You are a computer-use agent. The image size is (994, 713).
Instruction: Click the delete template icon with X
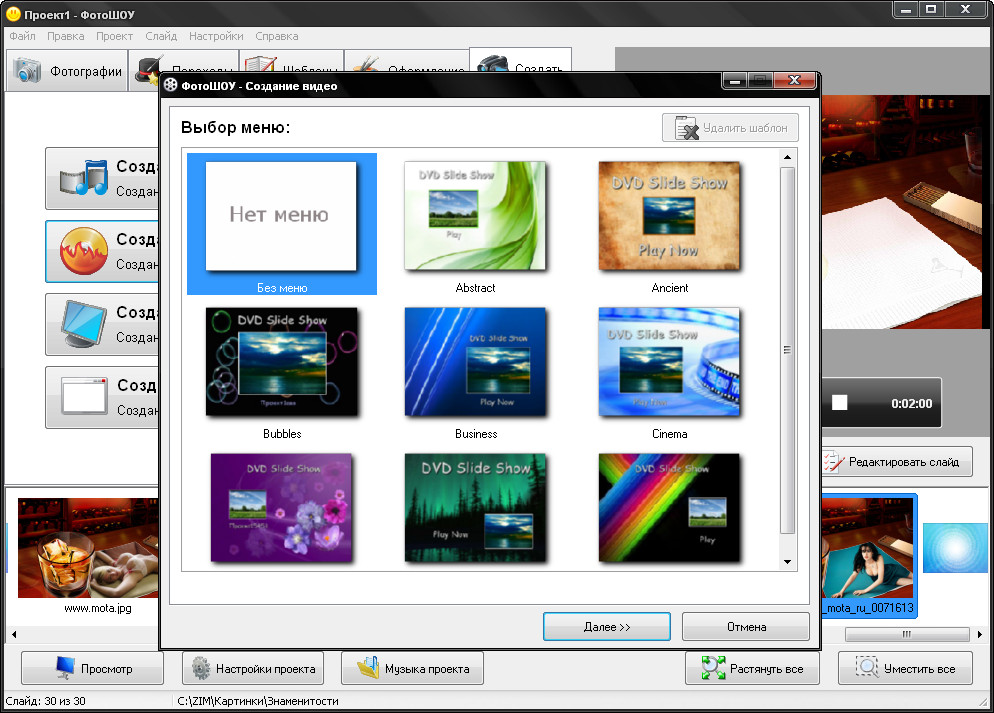(687, 128)
